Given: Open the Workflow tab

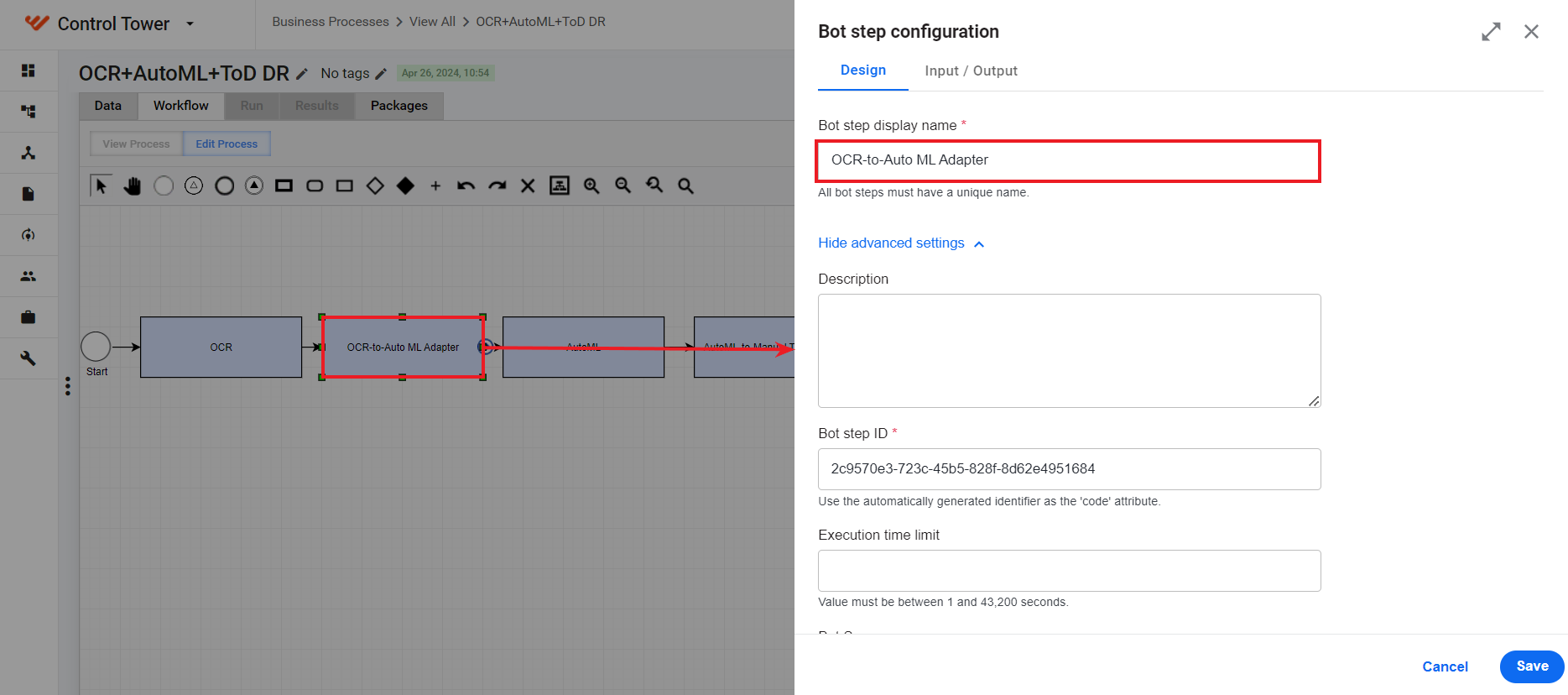Looking at the screenshot, I should [181, 106].
